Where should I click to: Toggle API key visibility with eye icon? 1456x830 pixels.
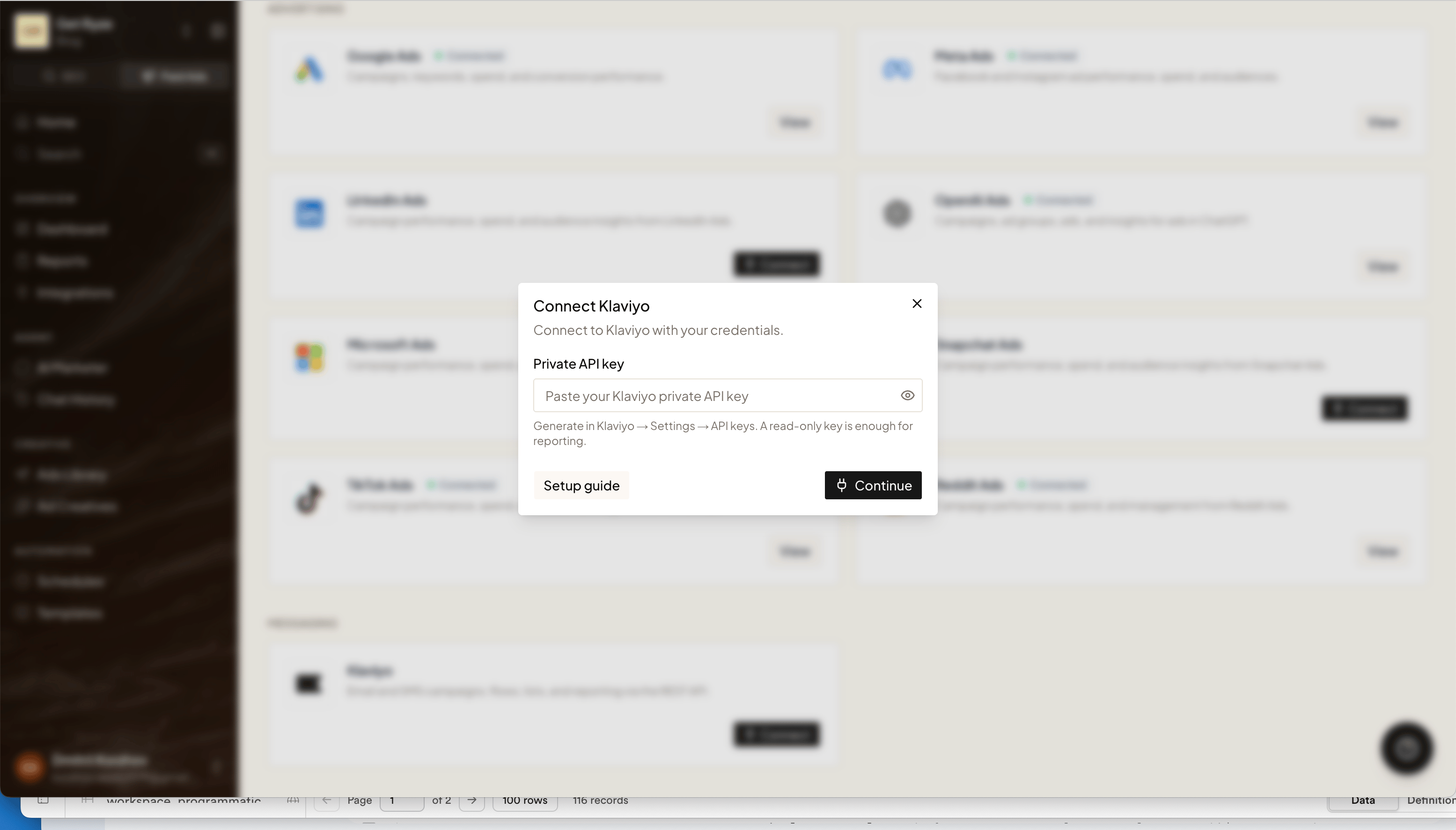pyautogui.click(x=907, y=396)
